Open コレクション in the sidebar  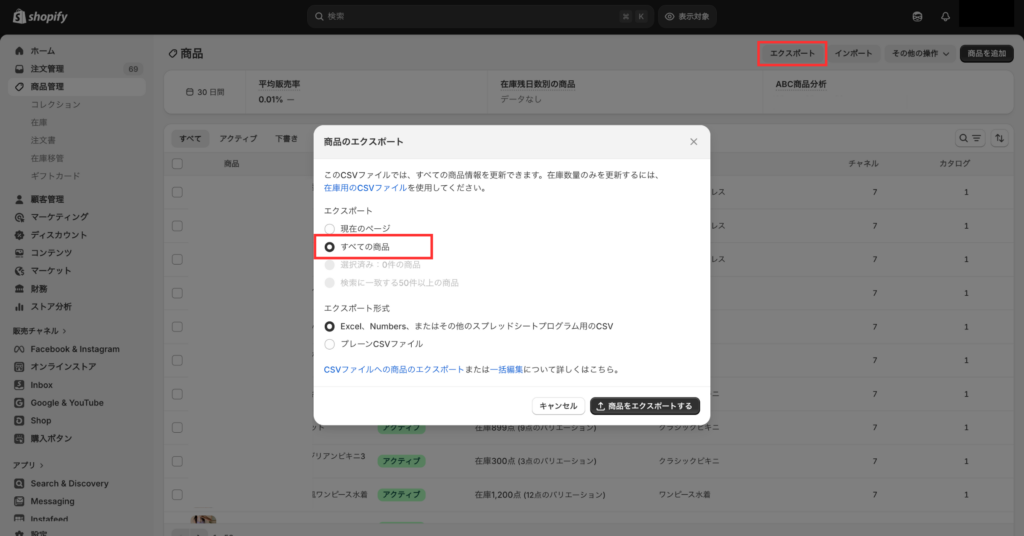(x=56, y=104)
